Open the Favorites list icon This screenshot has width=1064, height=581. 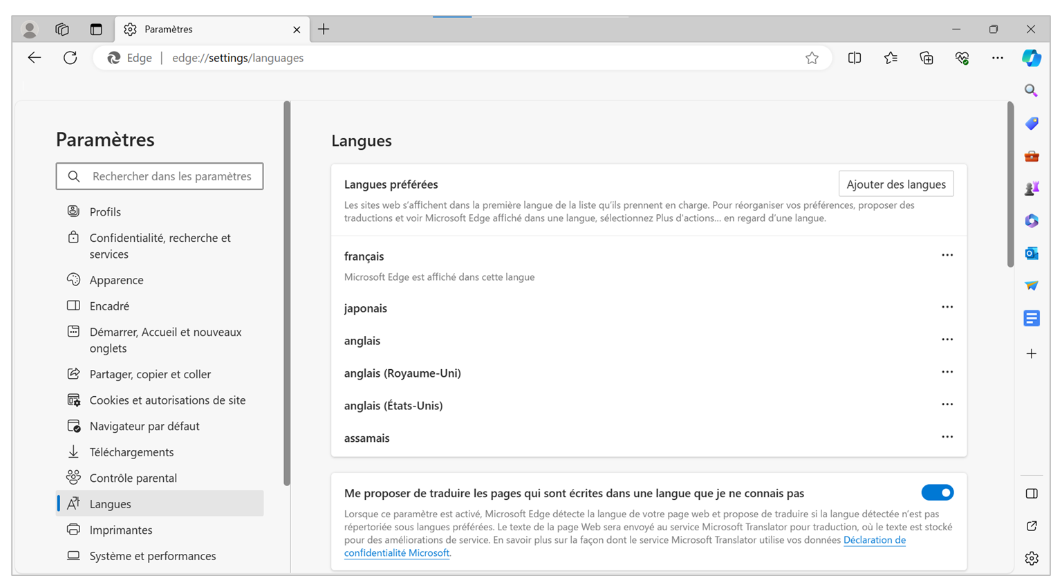890,58
